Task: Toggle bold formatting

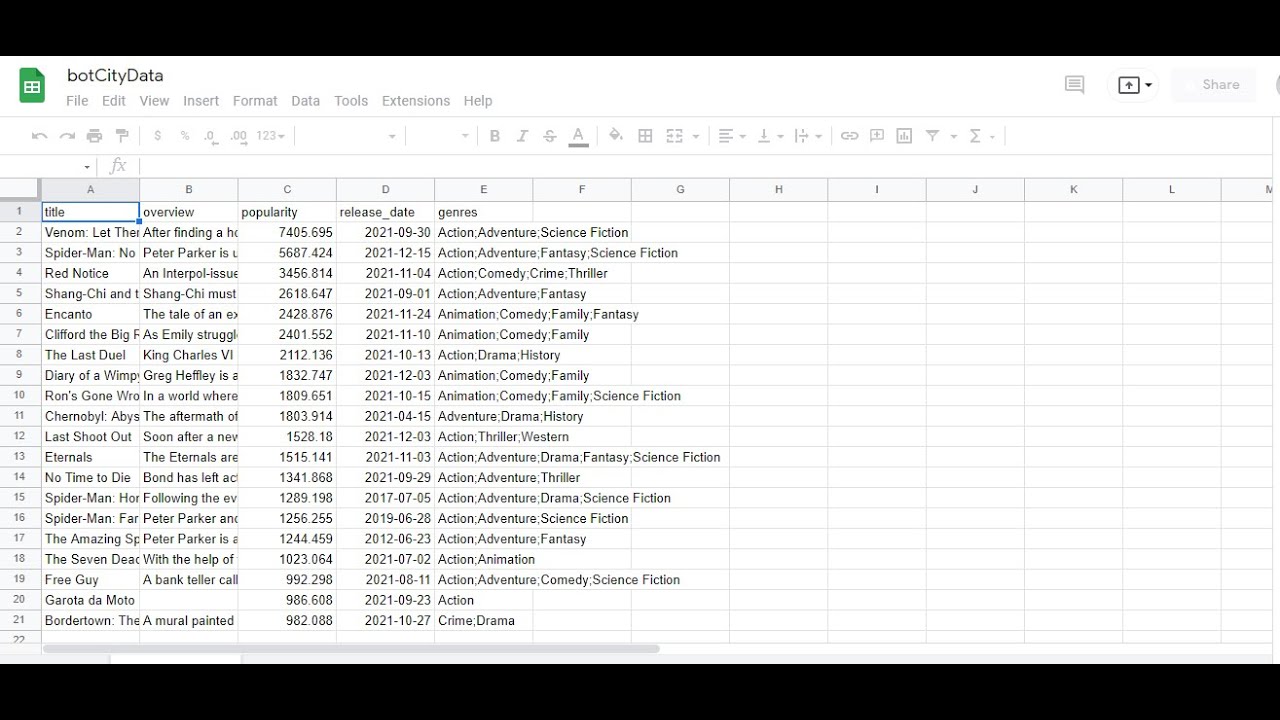Action: click(x=494, y=136)
